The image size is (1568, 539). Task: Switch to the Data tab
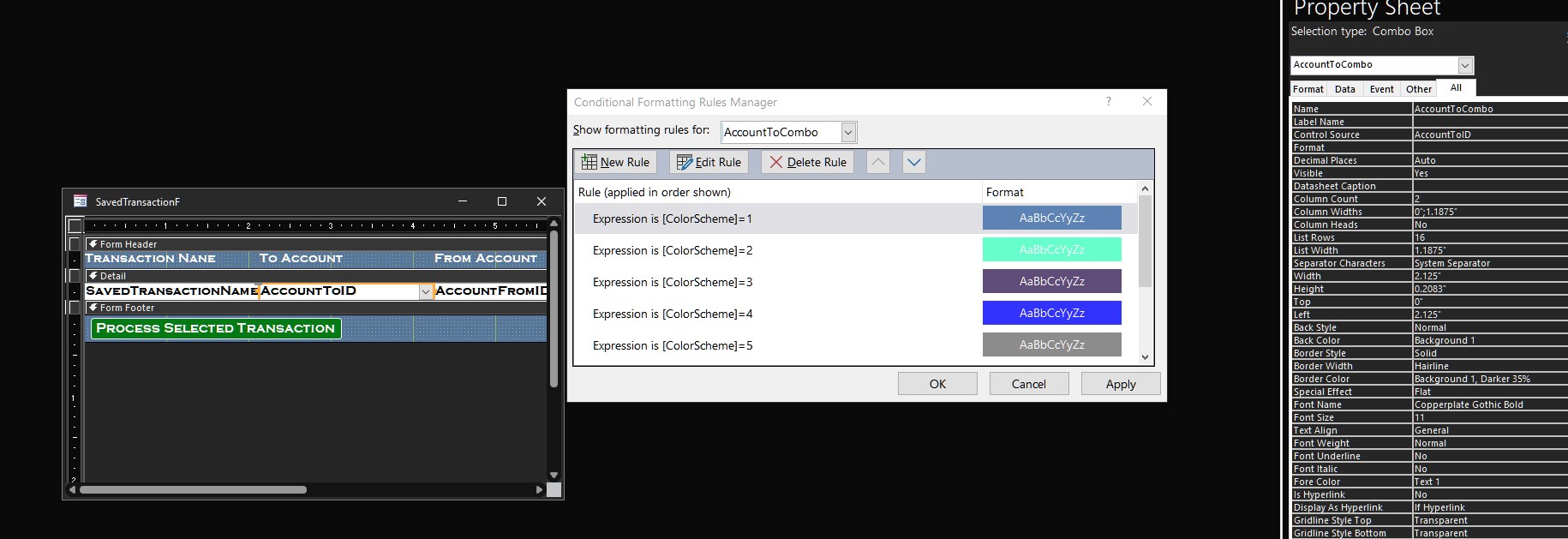click(x=1344, y=89)
